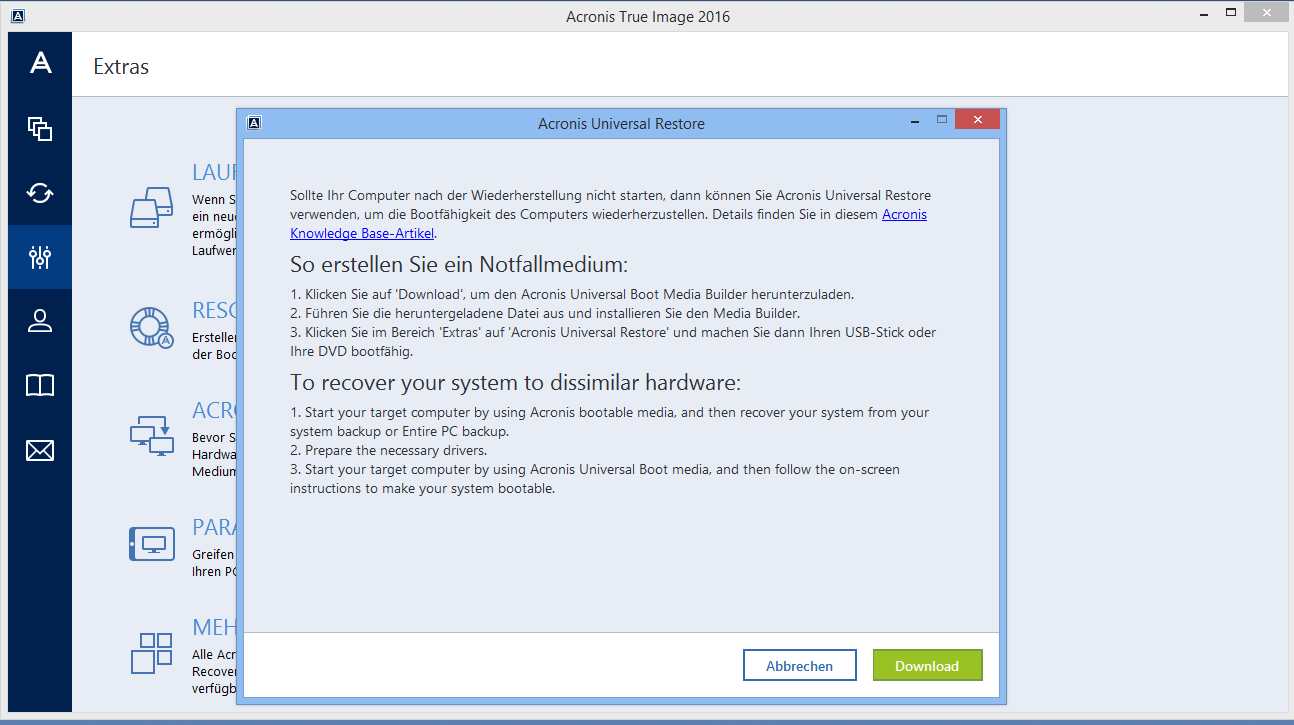Open the Account person icon

click(40, 321)
